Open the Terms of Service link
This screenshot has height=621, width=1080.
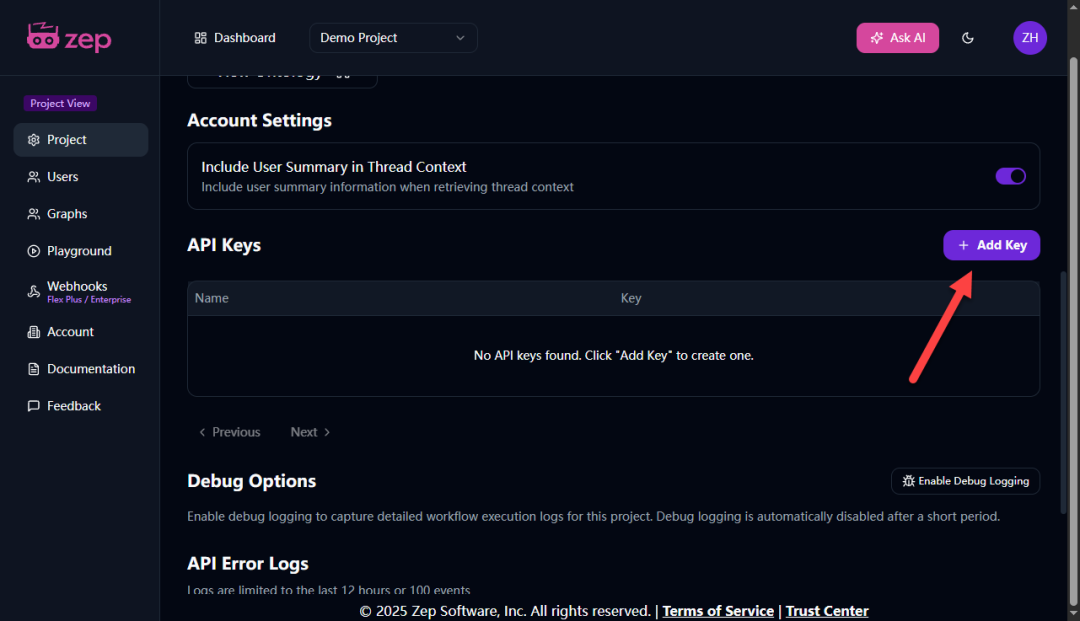717,611
